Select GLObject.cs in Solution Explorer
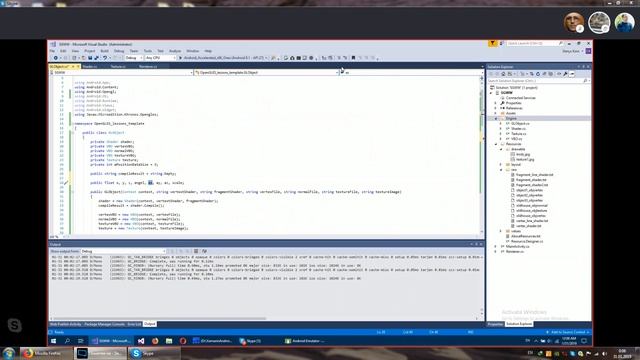This screenshot has height=360, width=640. (520, 124)
